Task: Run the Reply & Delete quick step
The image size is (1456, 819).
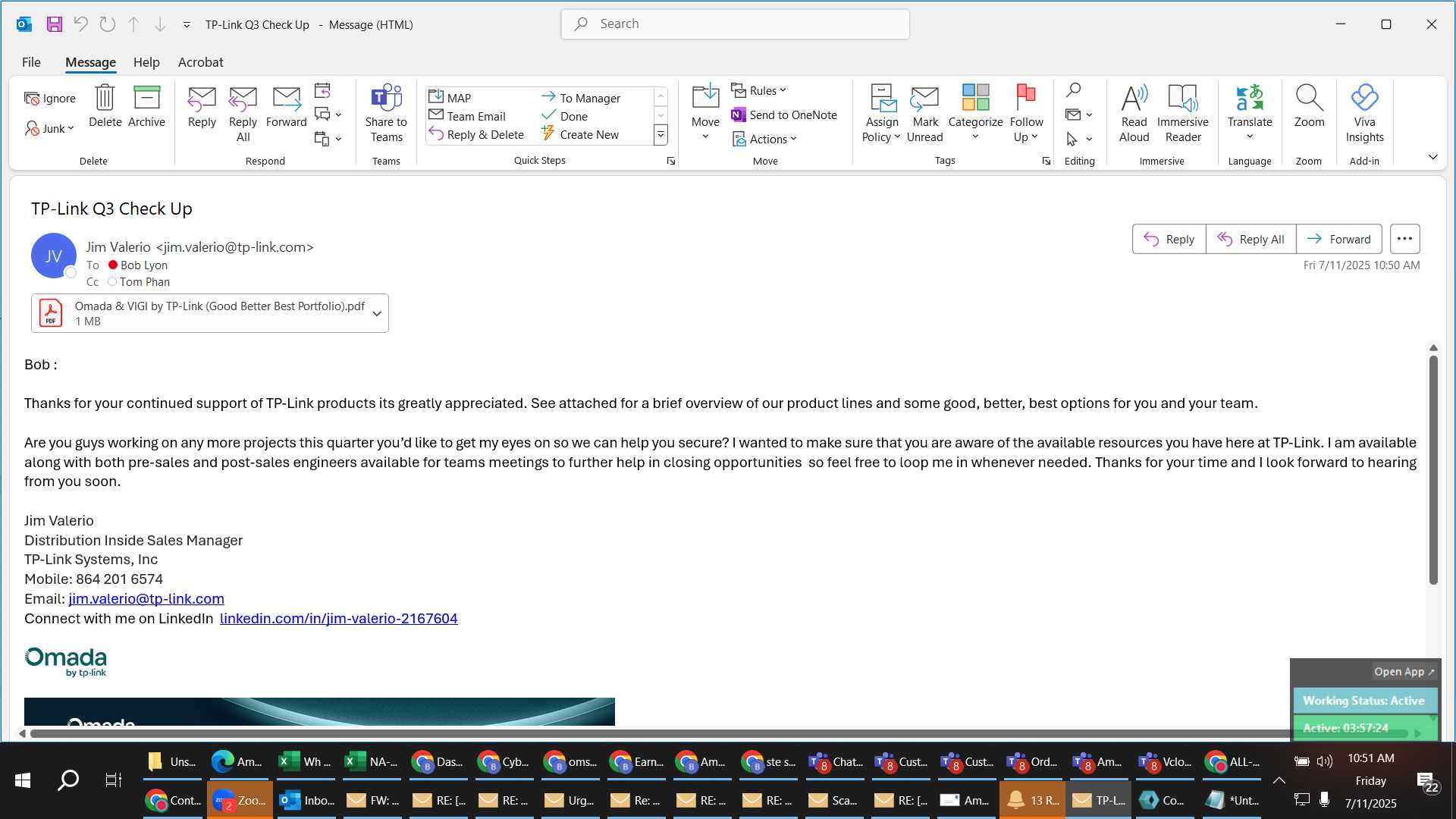Action: coord(476,134)
